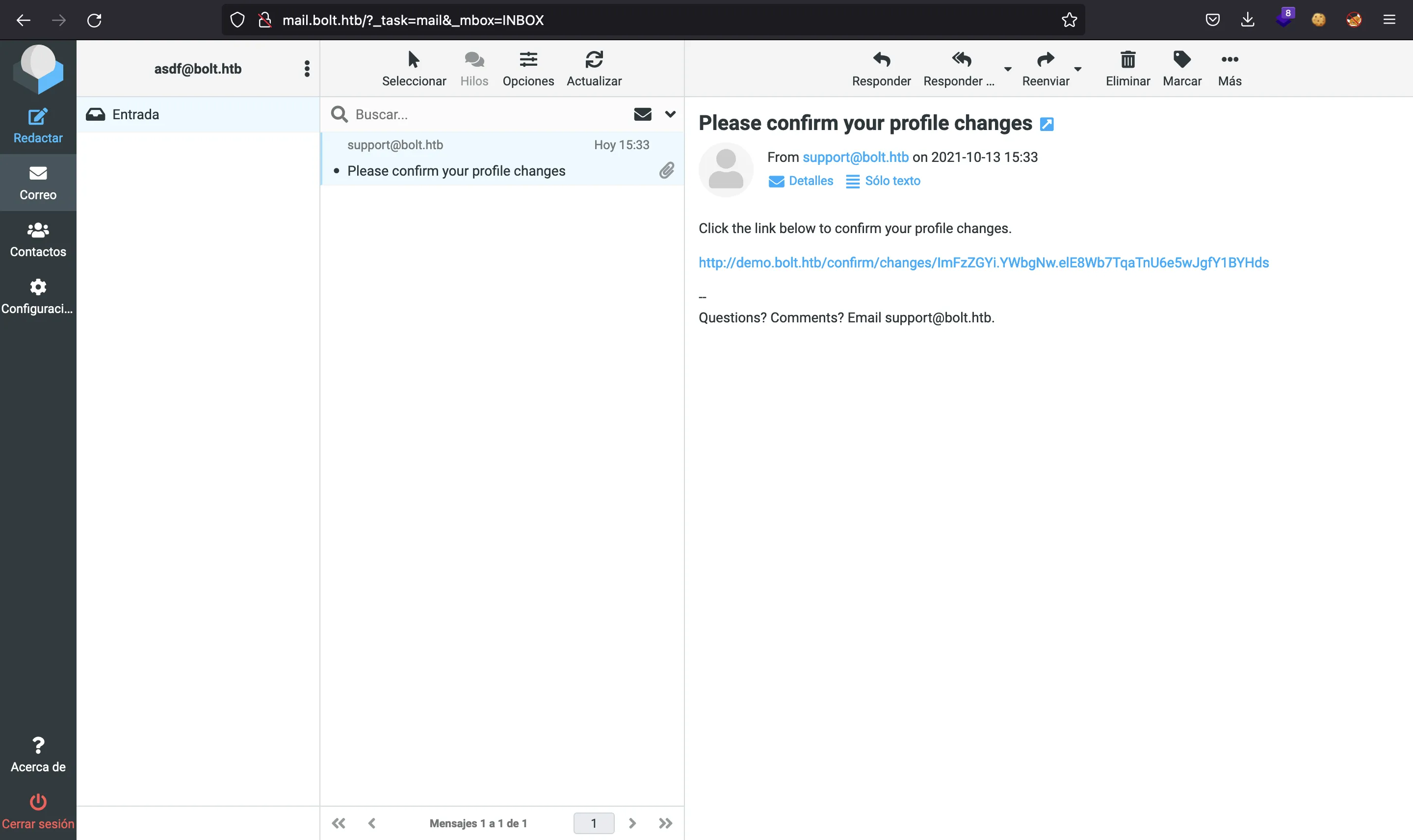Screen dimensions: 1413x840
Task: Select the Más (More) menu
Action: tap(1229, 68)
